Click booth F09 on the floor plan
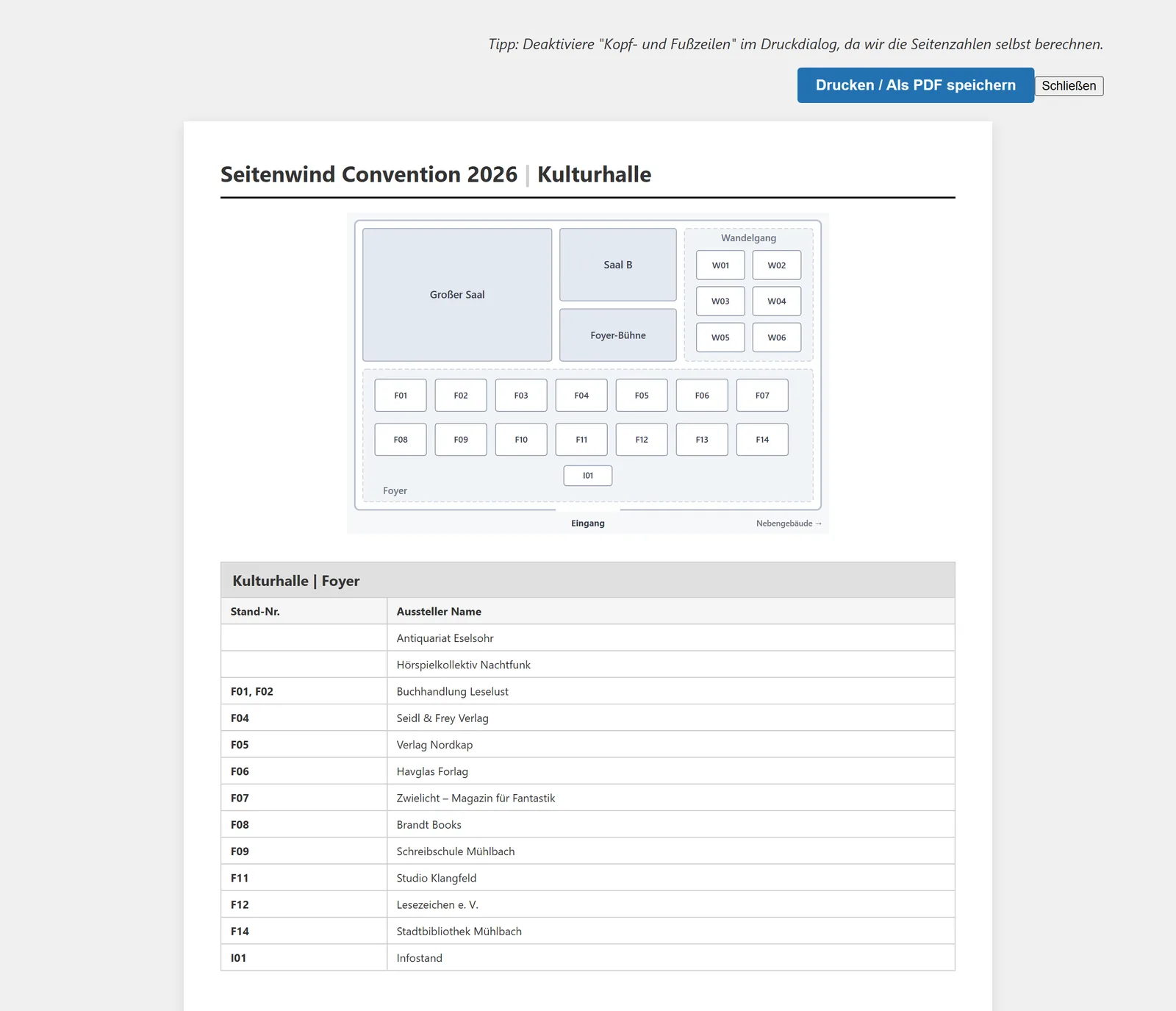1176x1011 pixels. pyautogui.click(x=461, y=440)
